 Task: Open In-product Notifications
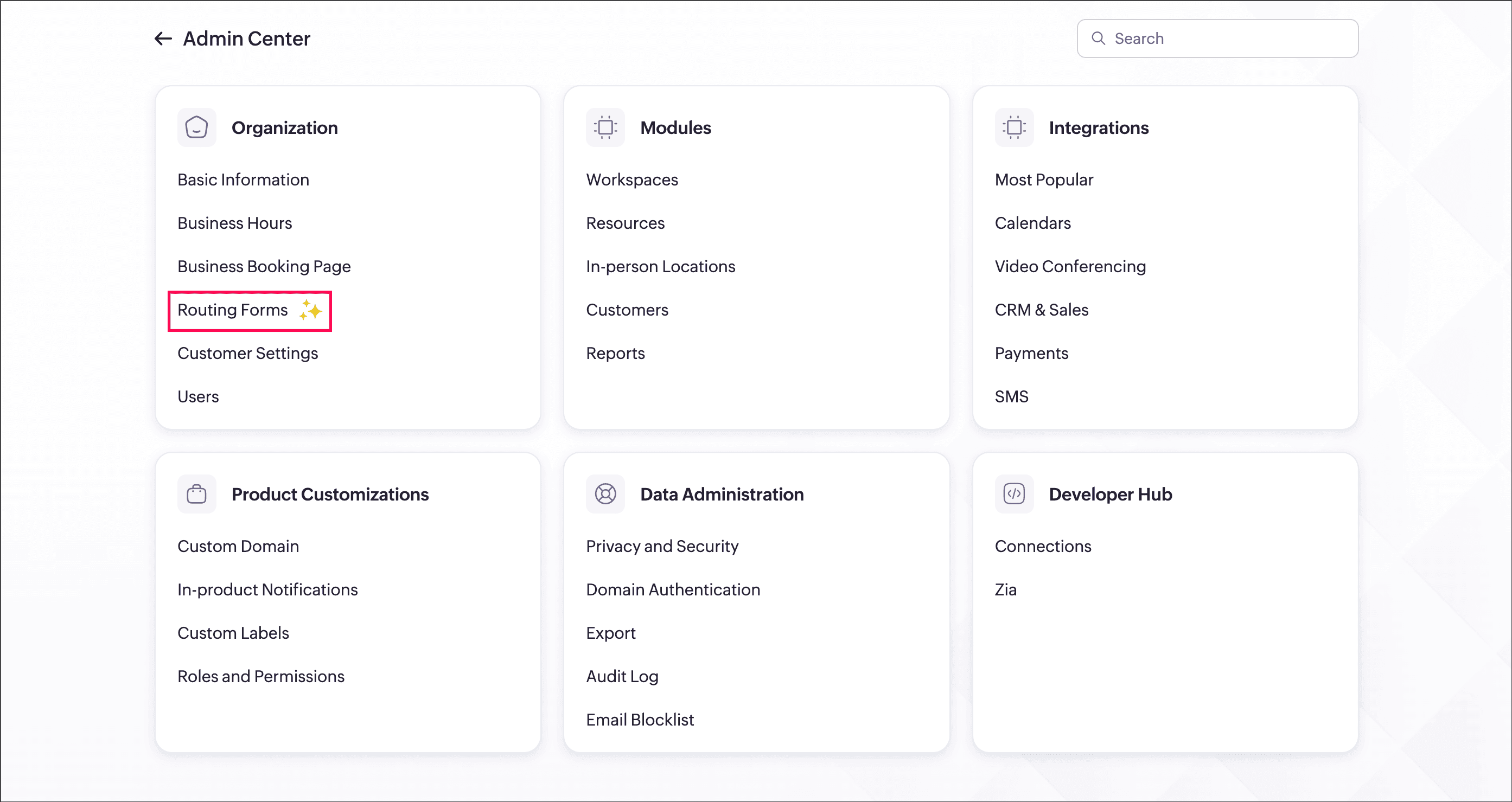point(267,589)
